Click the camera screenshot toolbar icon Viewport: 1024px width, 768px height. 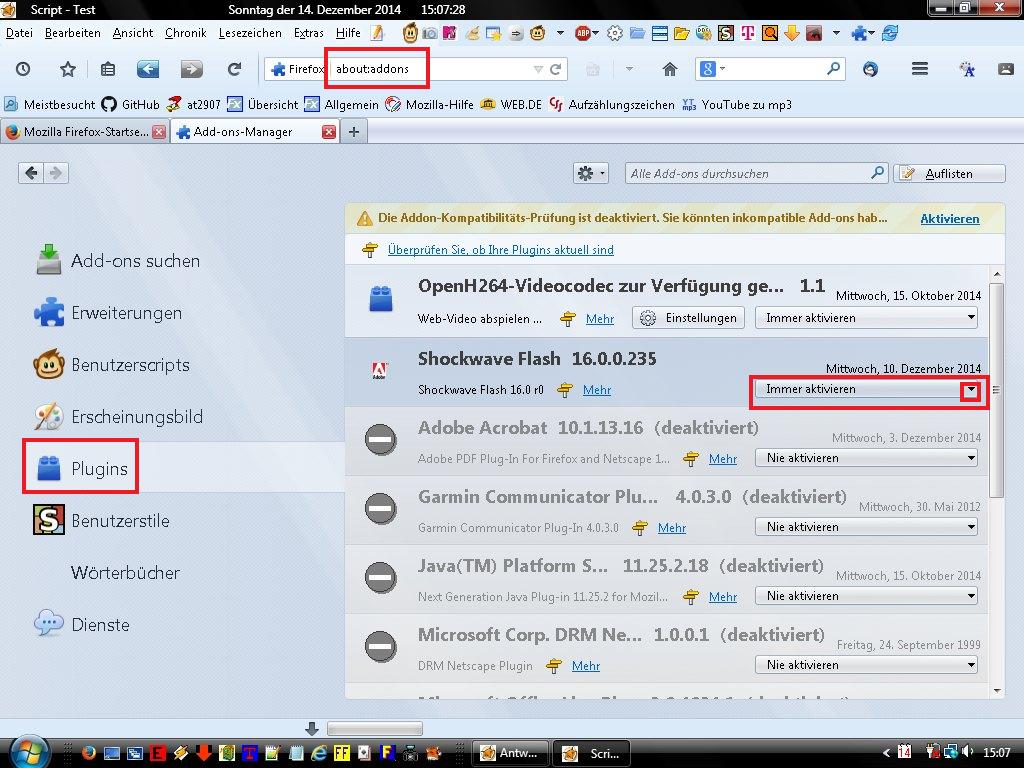pos(430,33)
